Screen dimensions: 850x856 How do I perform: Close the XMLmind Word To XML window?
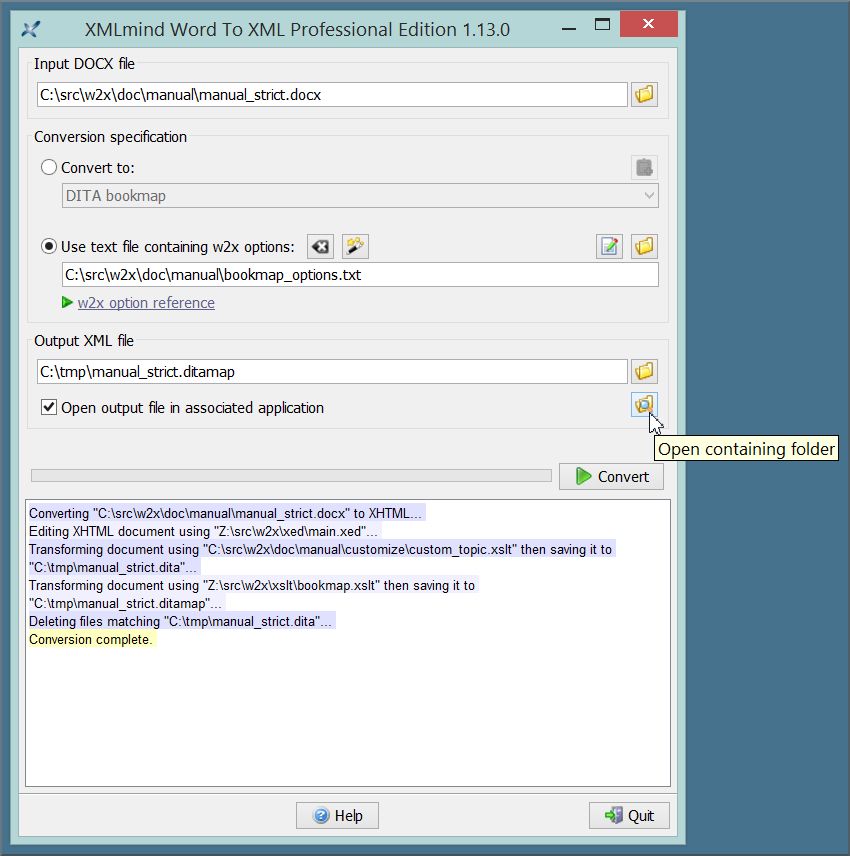649,24
